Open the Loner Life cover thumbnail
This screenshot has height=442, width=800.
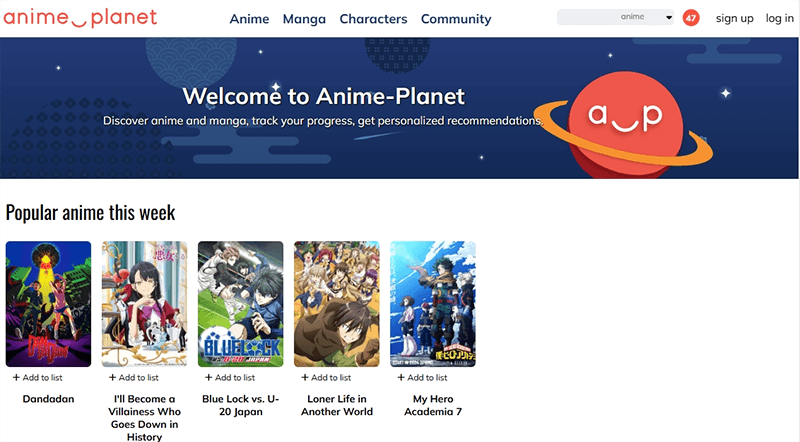point(337,304)
